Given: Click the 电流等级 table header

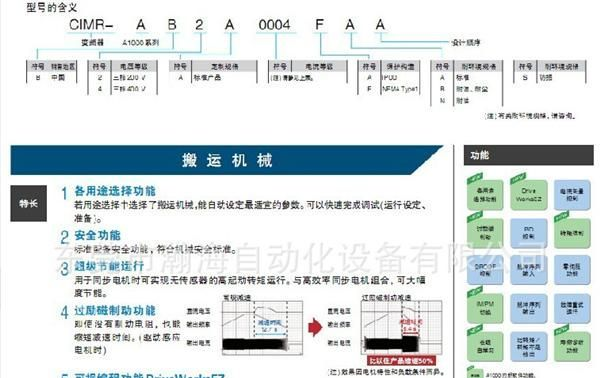Looking at the screenshot, I should tap(319, 66).
